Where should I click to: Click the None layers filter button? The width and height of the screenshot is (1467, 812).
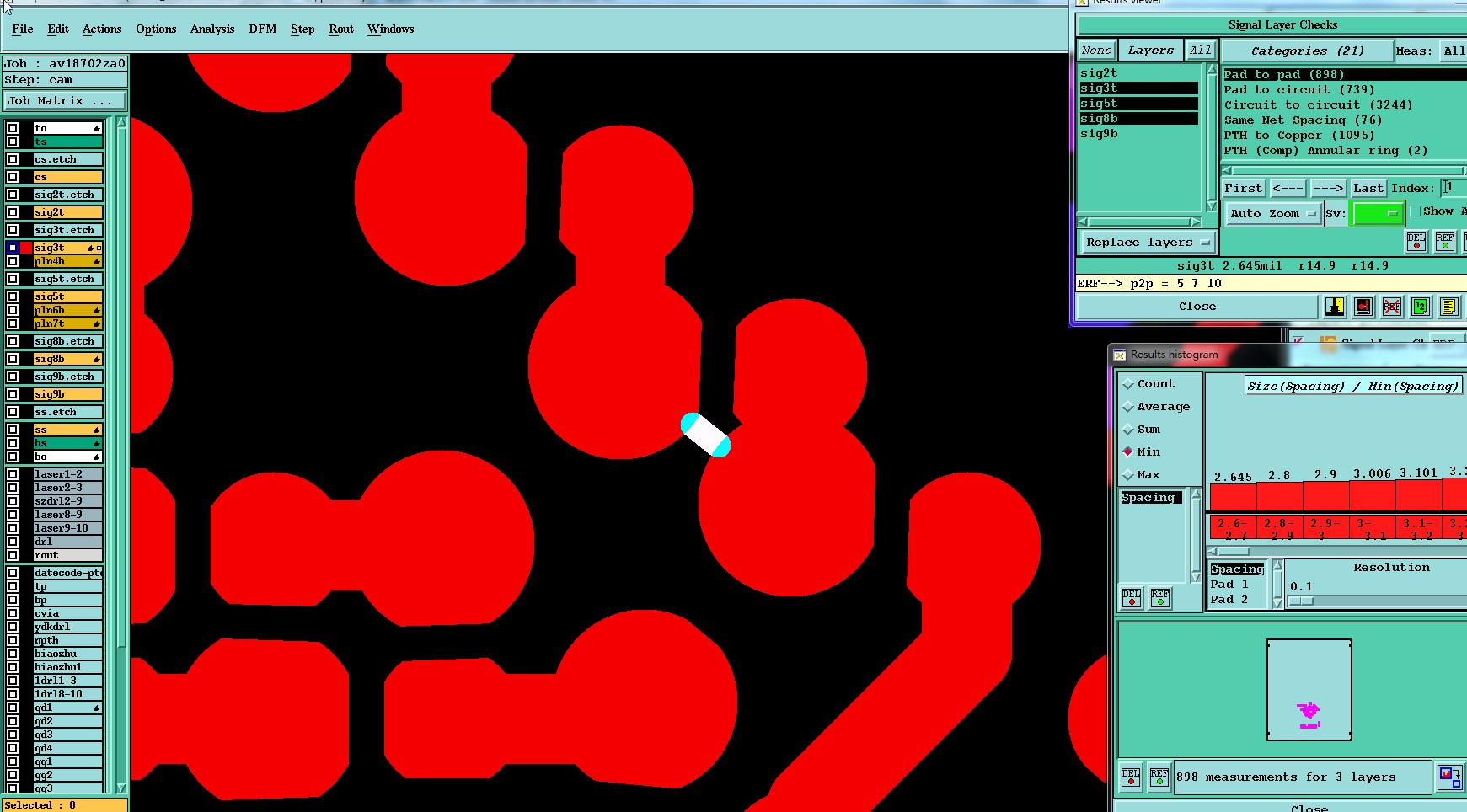pyautogui.click(x=1096, y=51)
